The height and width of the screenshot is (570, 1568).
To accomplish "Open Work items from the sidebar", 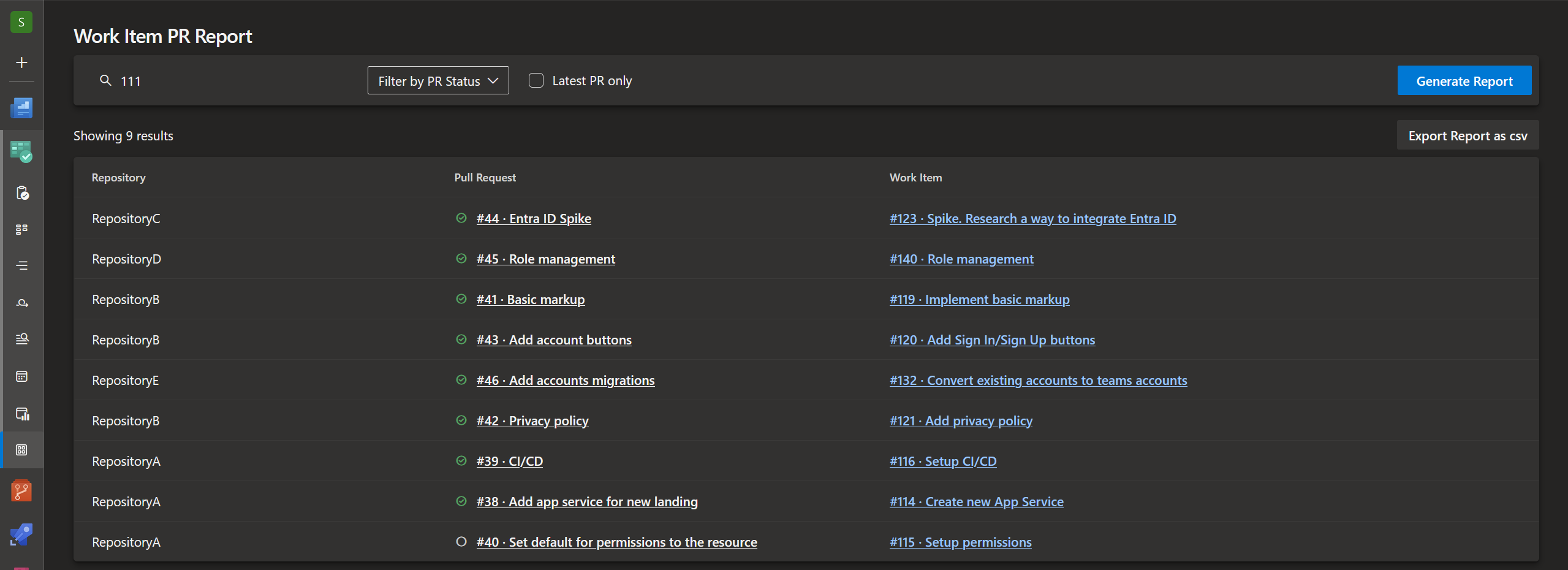I will (21, 193).
